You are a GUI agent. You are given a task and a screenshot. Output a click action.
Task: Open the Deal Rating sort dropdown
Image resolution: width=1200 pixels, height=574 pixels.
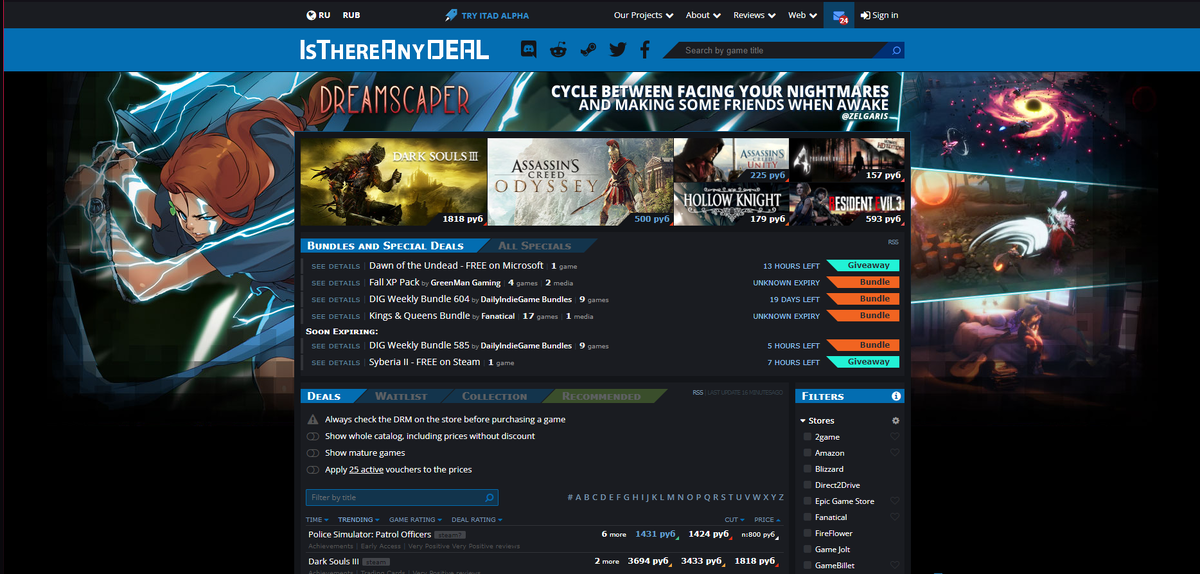pyautogui.click(x=476, y=520)
